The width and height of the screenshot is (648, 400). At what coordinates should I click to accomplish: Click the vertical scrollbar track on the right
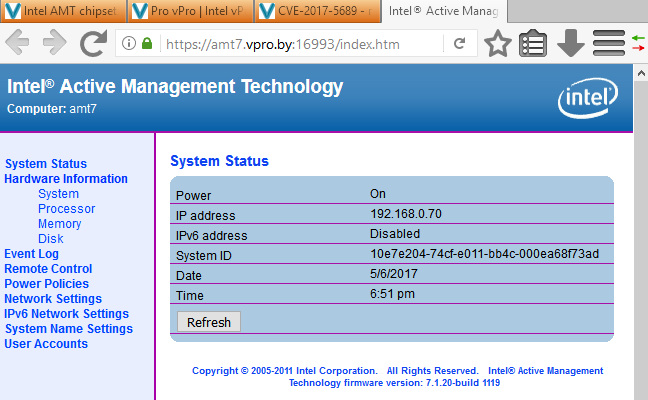click(641, 240)
